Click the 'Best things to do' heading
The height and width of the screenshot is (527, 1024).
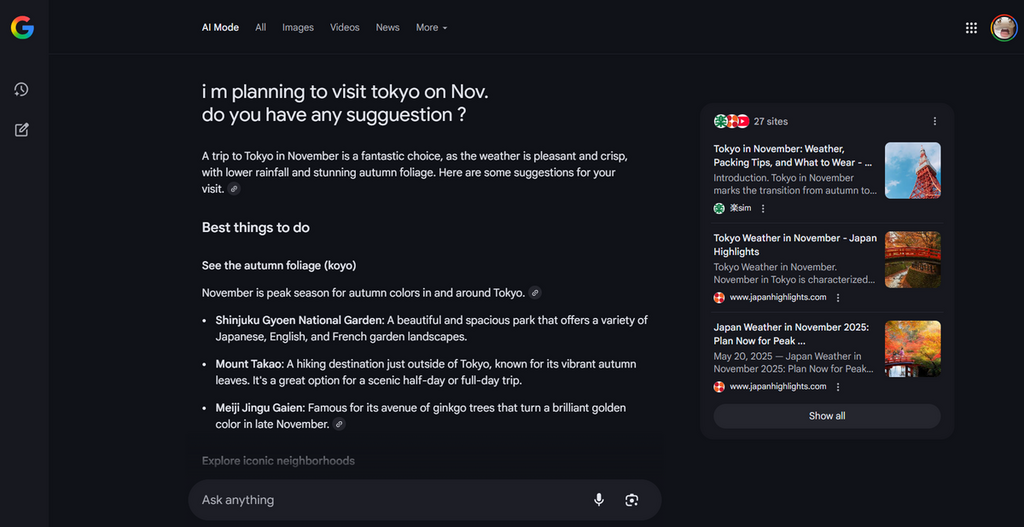point(255,228)
